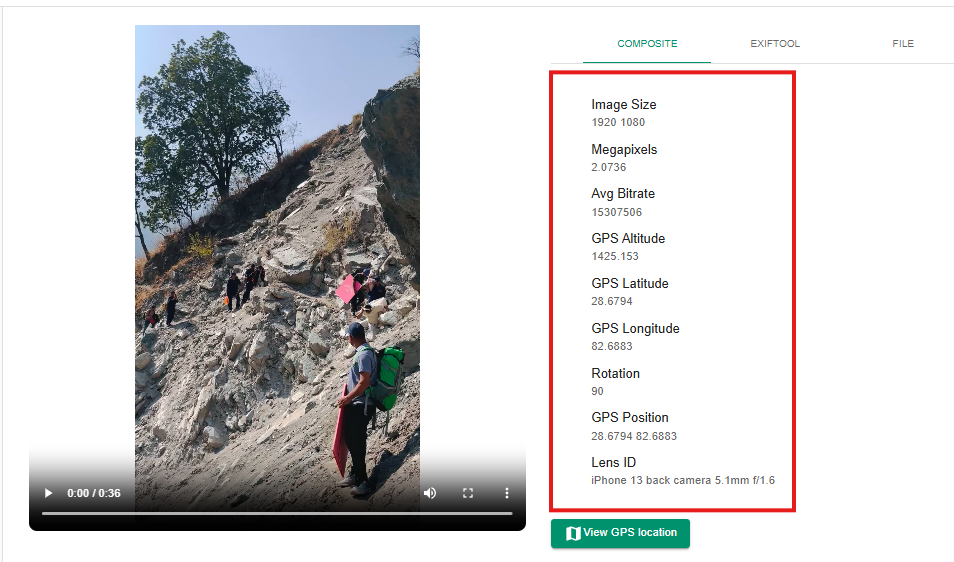
Task: Click the Avg Bitrate value 15307506
Action: 616,212
